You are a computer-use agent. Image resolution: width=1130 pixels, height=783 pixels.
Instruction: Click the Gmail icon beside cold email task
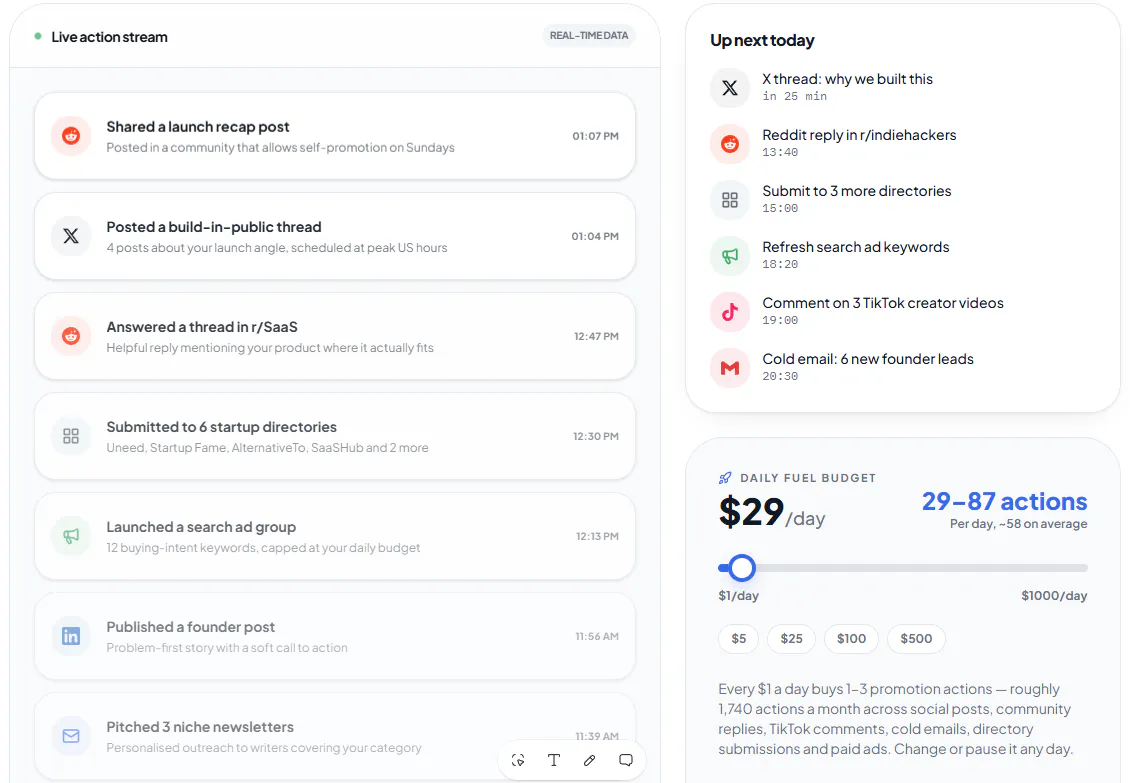pyautogui.click(x=730, y=368)
